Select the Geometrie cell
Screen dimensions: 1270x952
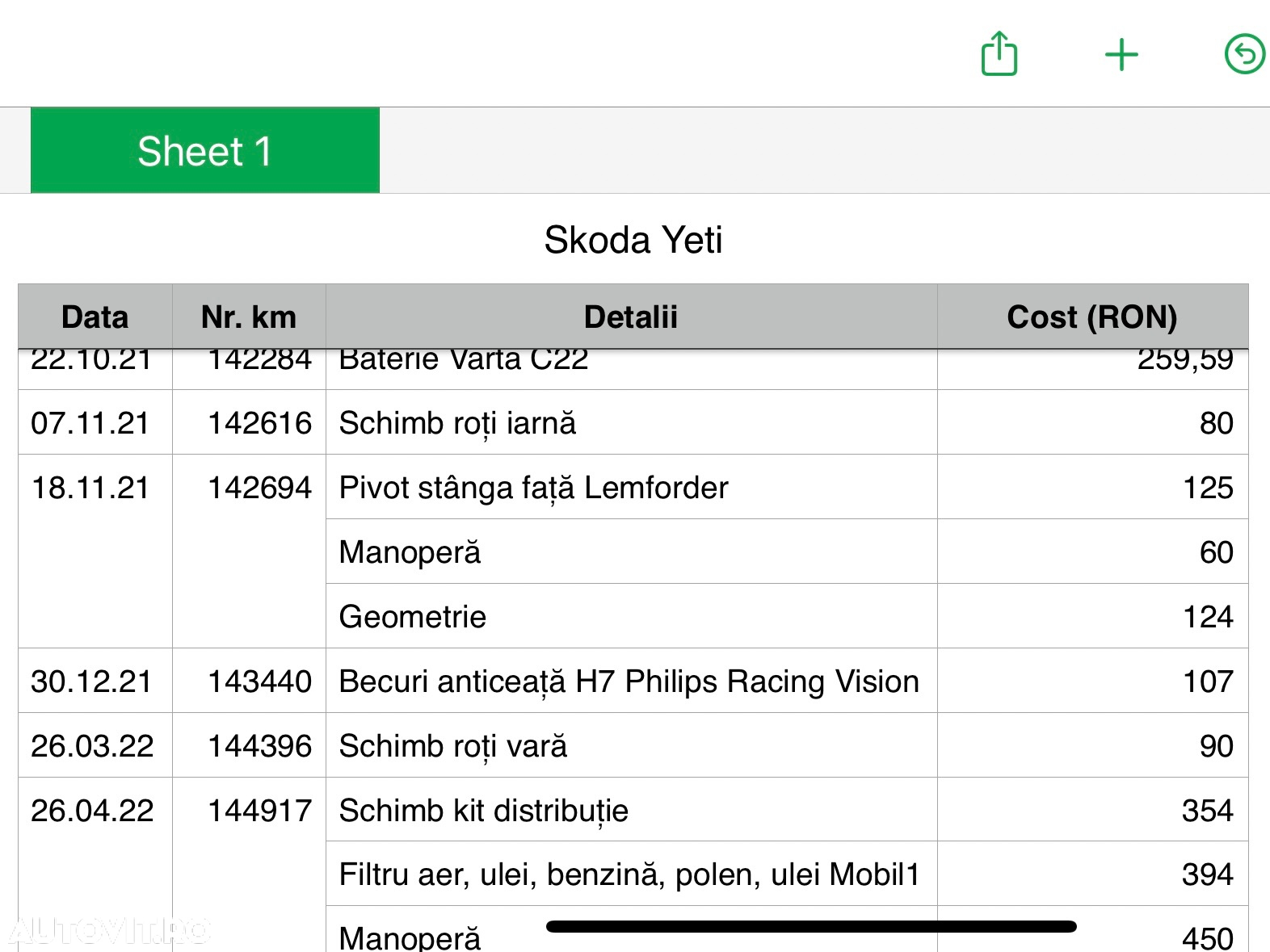tap(631, 616)
